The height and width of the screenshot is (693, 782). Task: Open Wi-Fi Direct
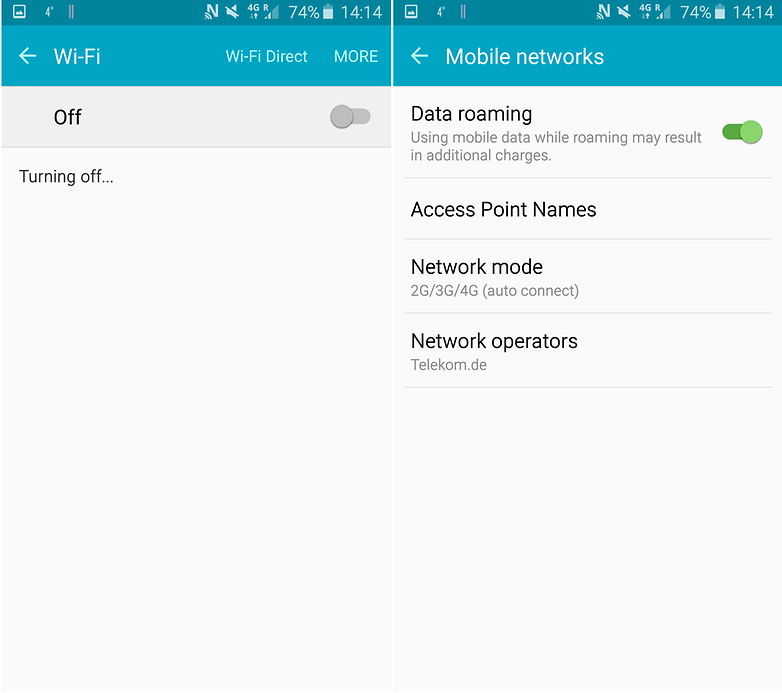tap(266, 56)
